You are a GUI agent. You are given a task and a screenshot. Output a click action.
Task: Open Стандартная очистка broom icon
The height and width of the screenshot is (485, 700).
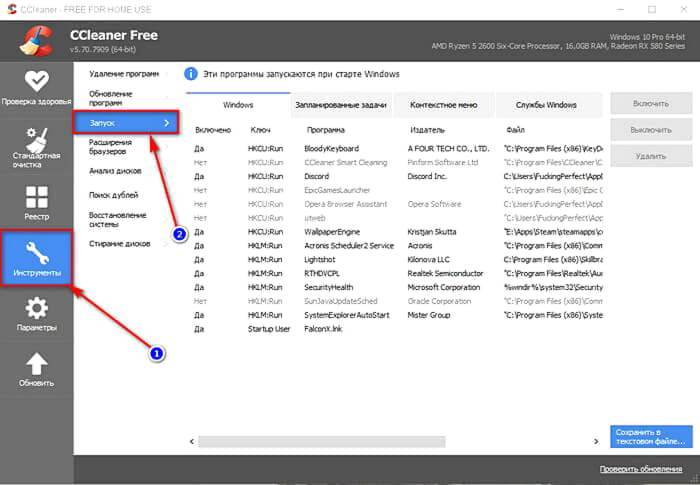point(36,140)
